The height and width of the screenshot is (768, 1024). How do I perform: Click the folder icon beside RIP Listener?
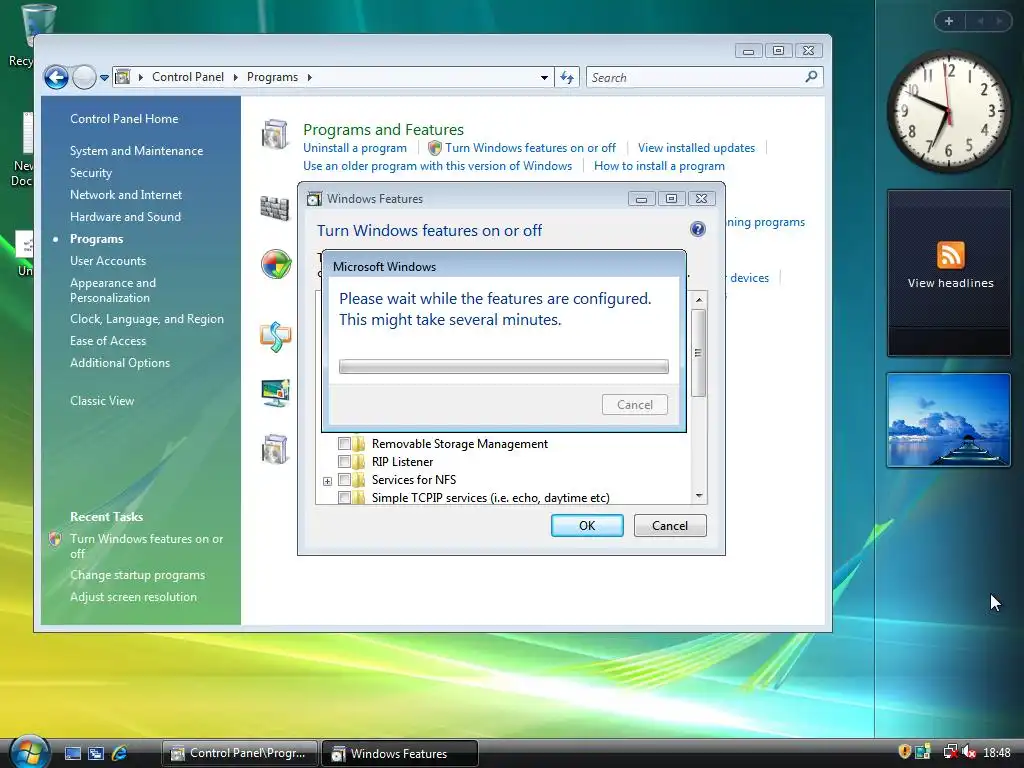click(359, 462)
